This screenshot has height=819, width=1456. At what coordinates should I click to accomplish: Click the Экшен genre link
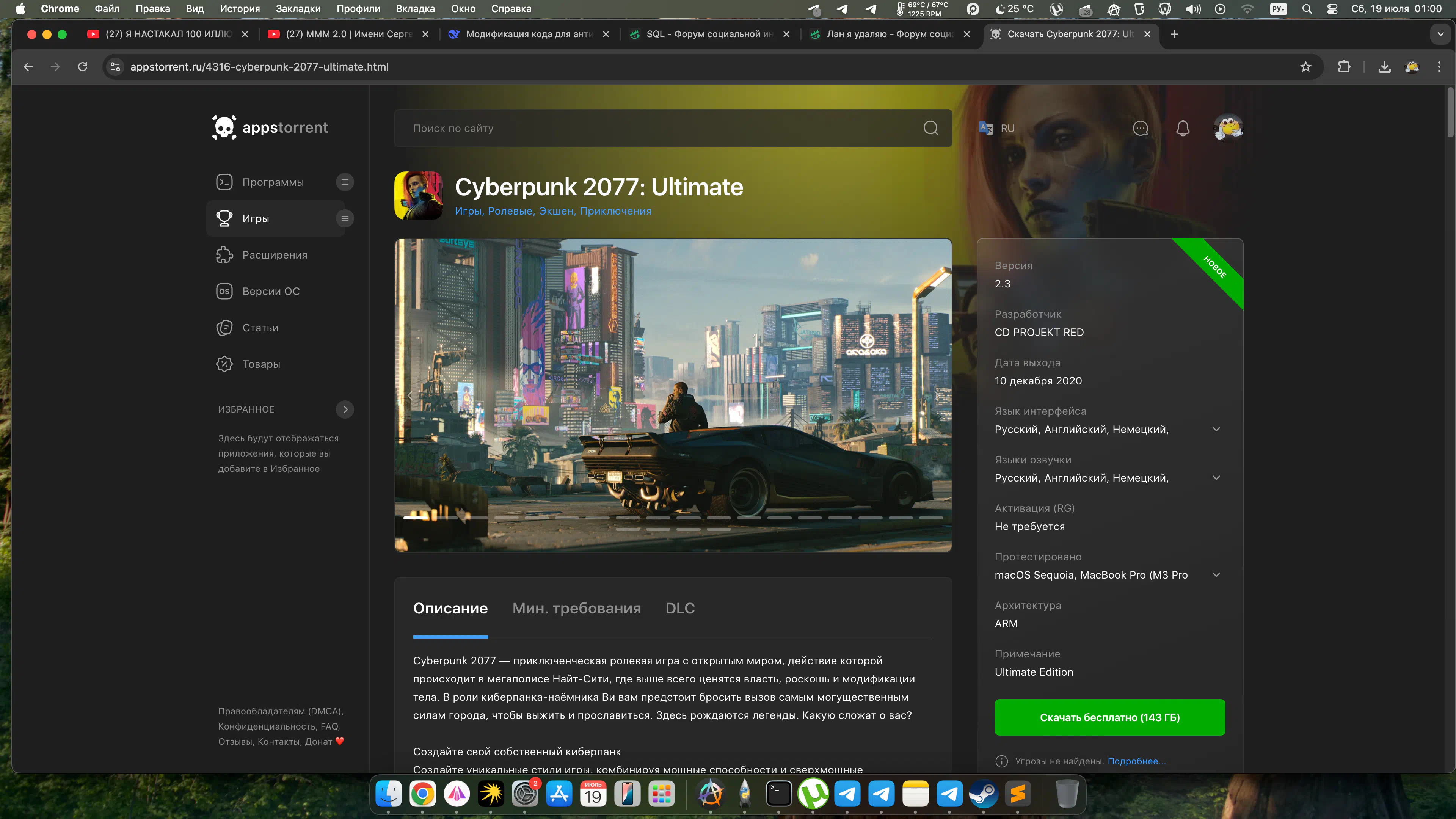[557, 211]
